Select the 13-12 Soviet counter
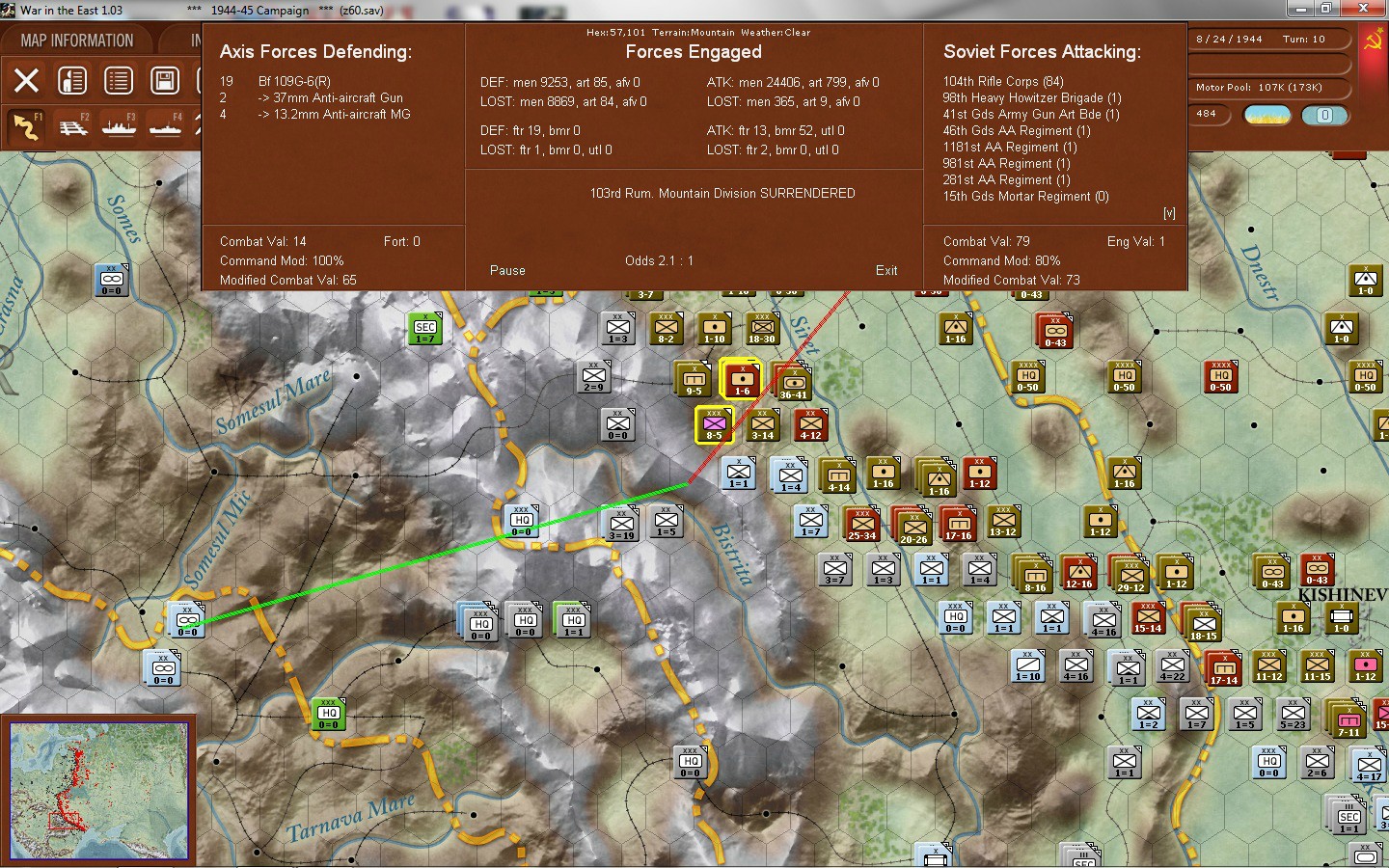This screenshot has width=1389, height=868. (x=1003, y=522)
